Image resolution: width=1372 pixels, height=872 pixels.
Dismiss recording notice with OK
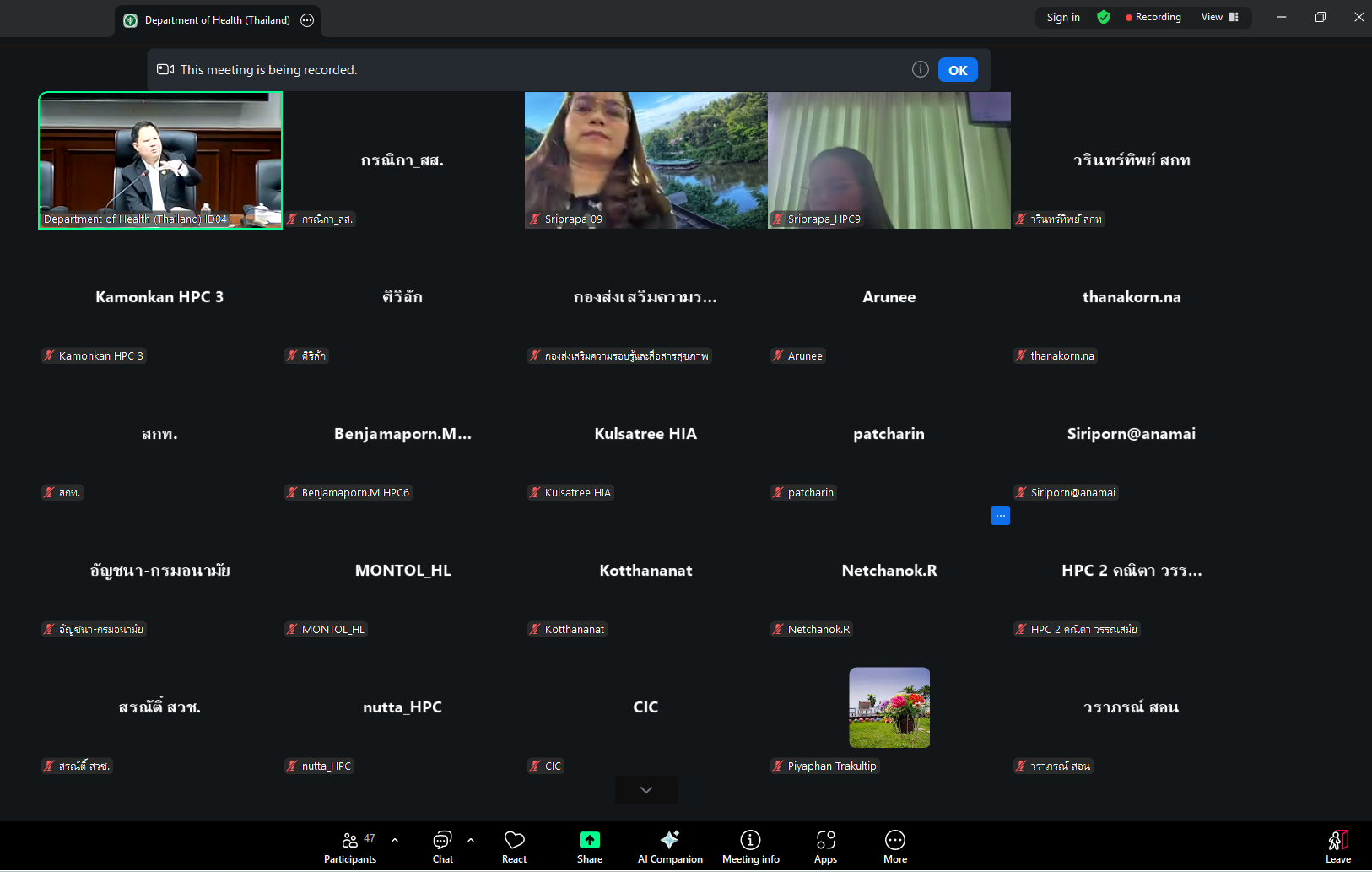pos(958,70)
